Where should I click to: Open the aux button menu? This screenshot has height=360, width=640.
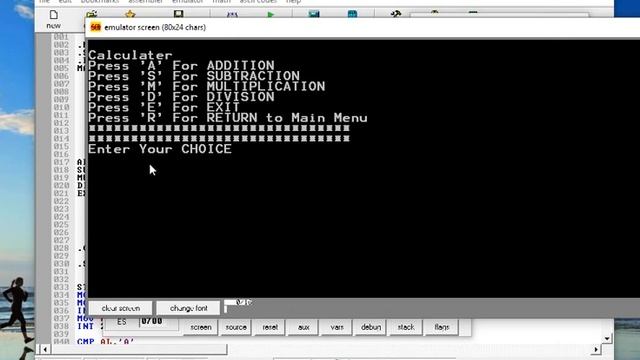pyautogui.click(x=303, y=327)
